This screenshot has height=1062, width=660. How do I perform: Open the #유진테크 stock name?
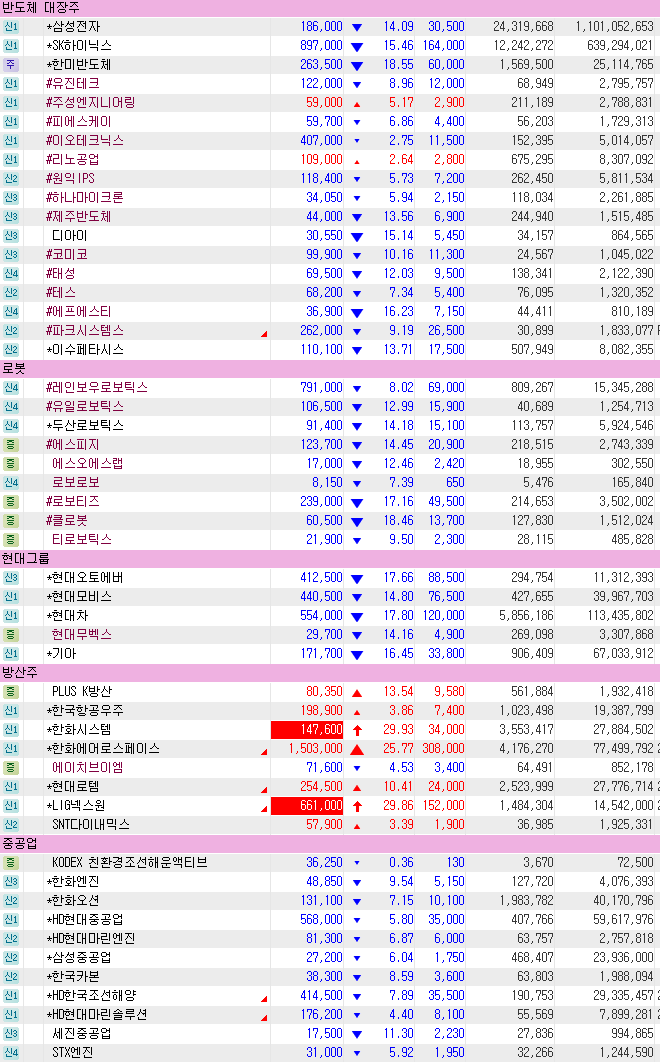(73, 83)
